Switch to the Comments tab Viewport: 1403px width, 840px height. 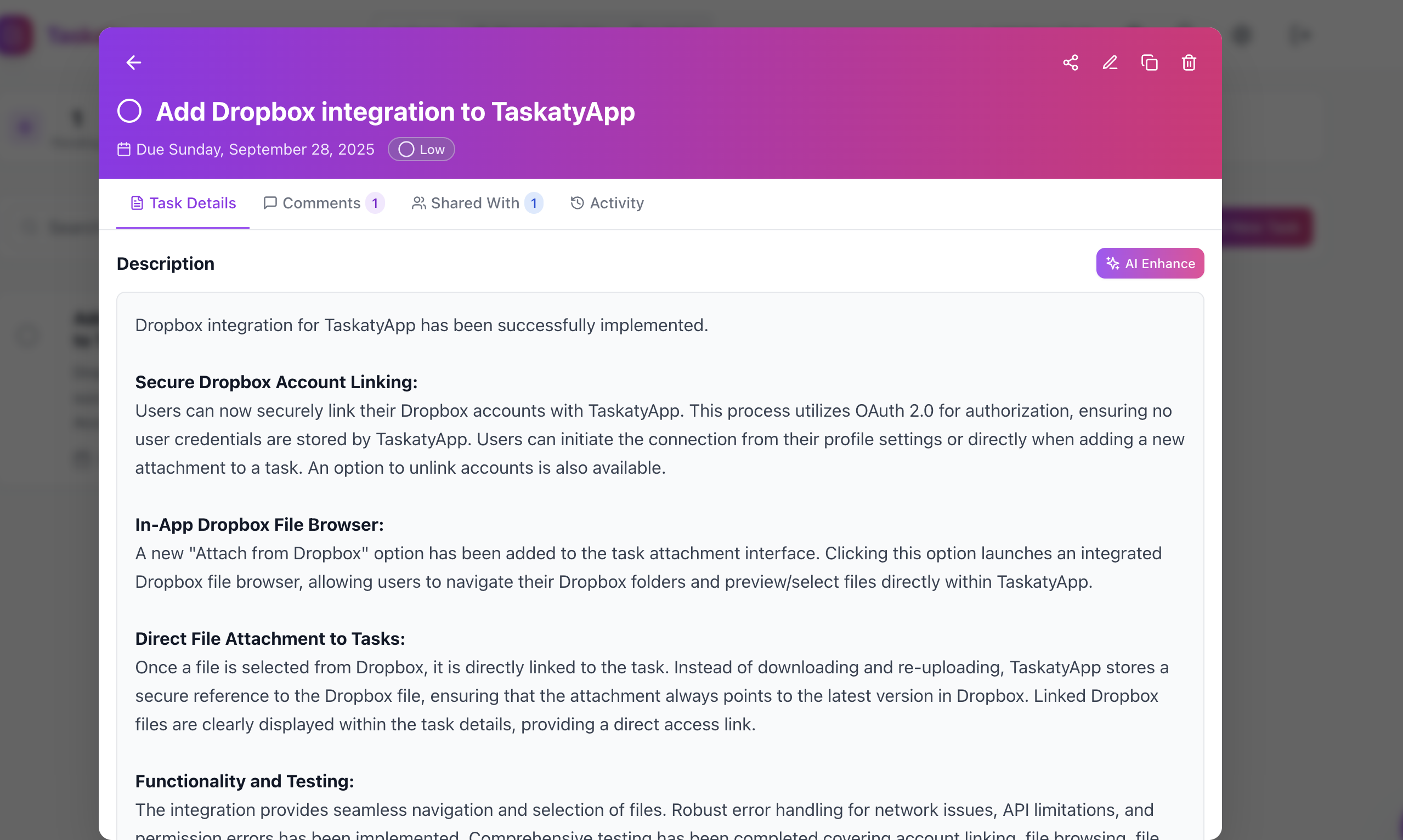[x=324, y=203]
